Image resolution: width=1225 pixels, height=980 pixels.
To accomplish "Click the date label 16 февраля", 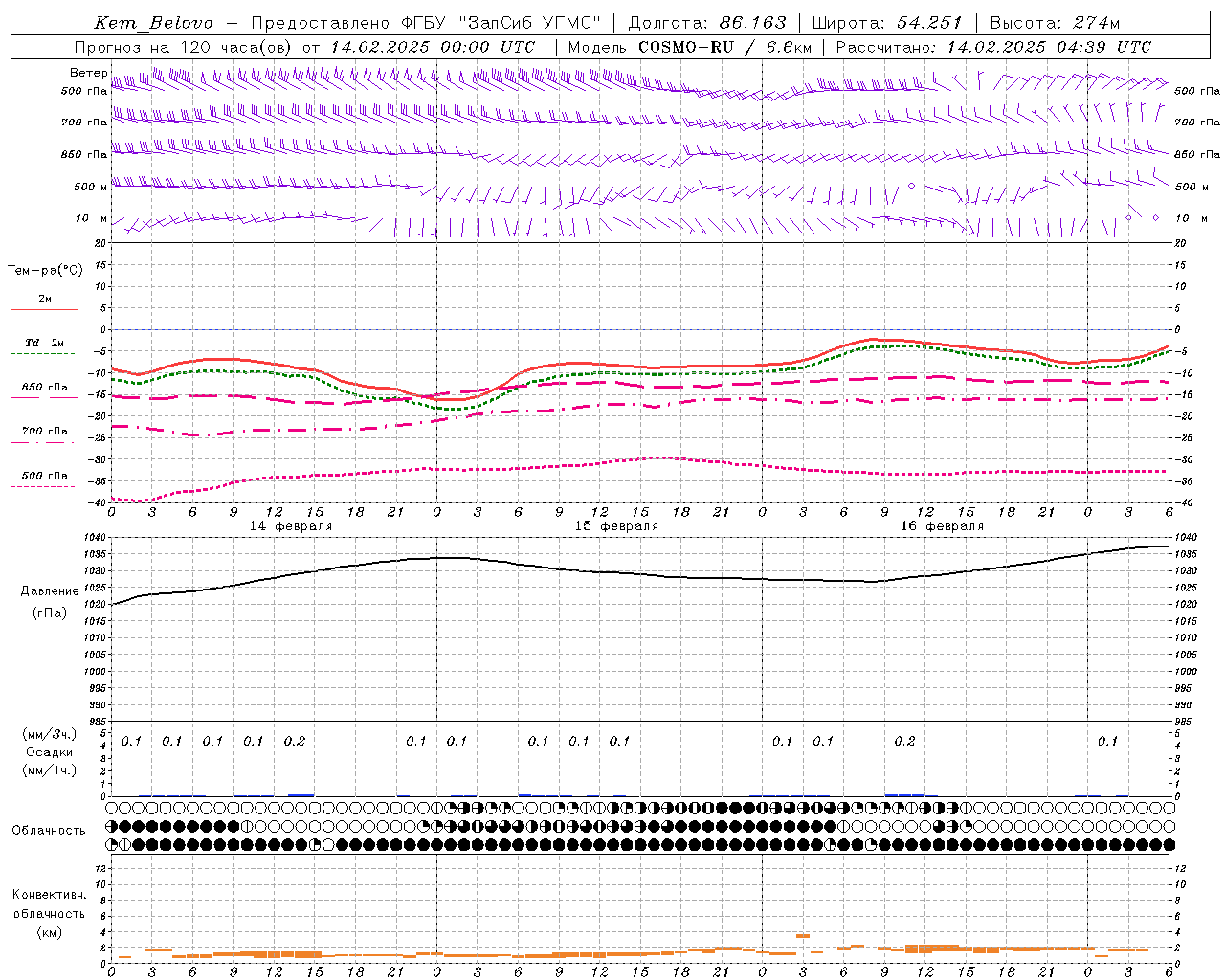I will pos(942,526).
